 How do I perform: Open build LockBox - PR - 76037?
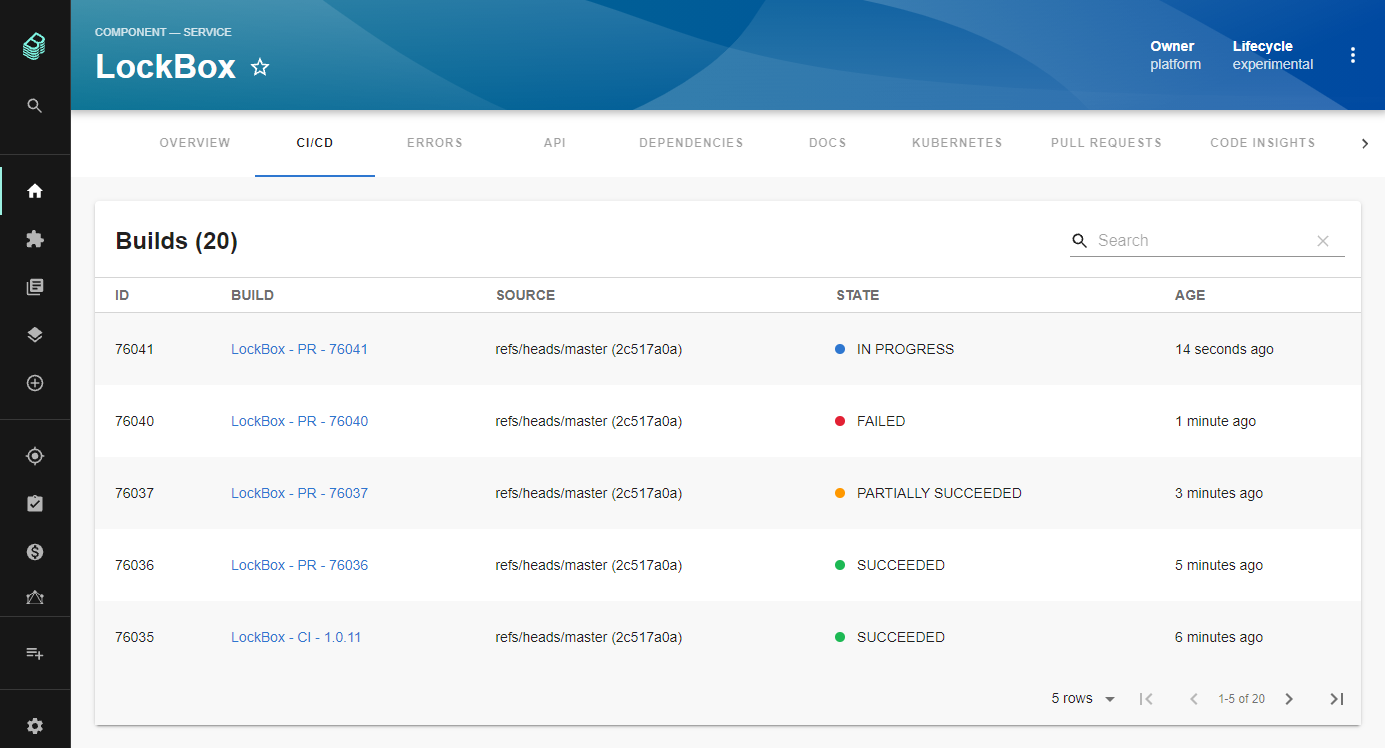point(299,493)
